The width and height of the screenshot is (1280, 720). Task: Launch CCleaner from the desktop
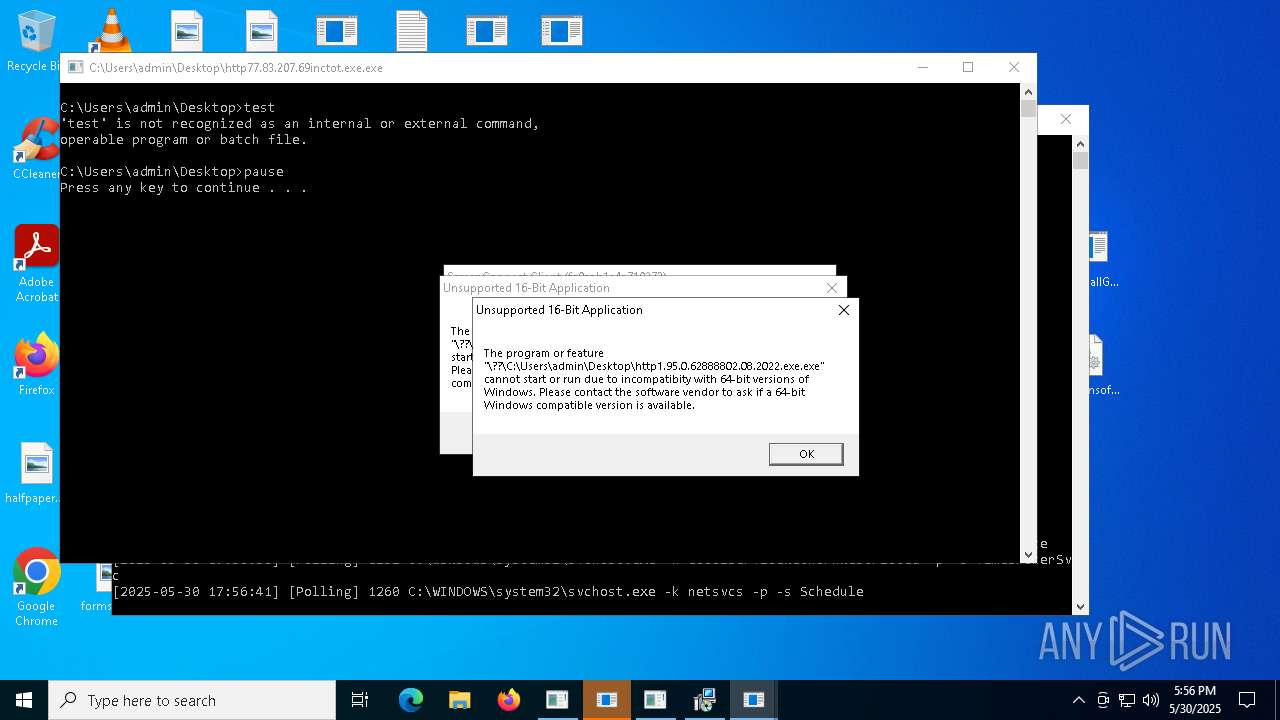(x=35, y=150)
